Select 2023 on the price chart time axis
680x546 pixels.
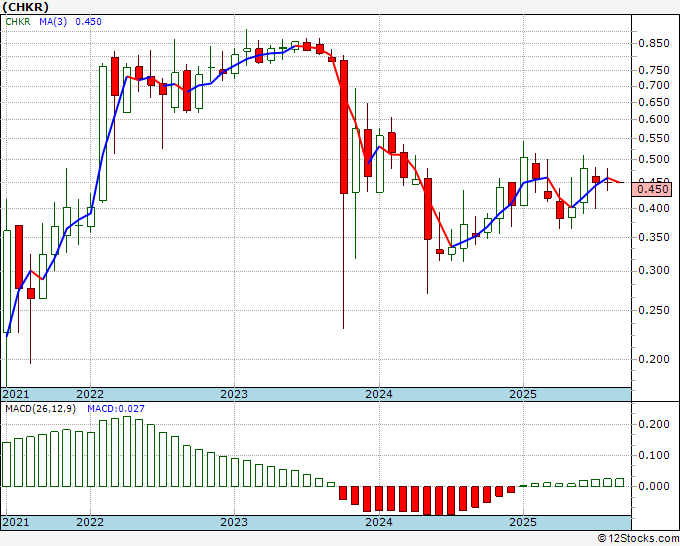click(234, 394)
